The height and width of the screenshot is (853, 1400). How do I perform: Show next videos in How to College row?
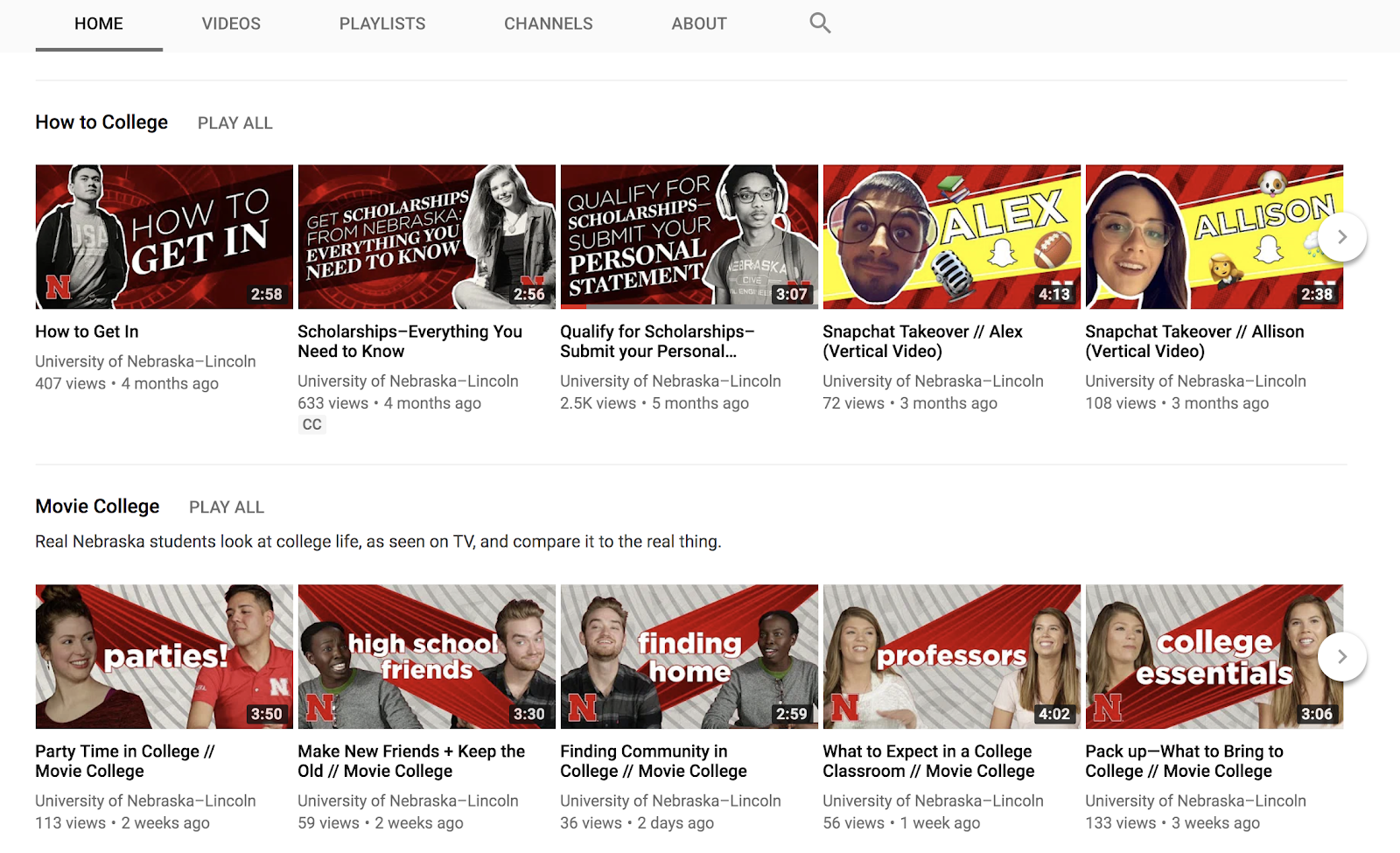[1342, 237]
